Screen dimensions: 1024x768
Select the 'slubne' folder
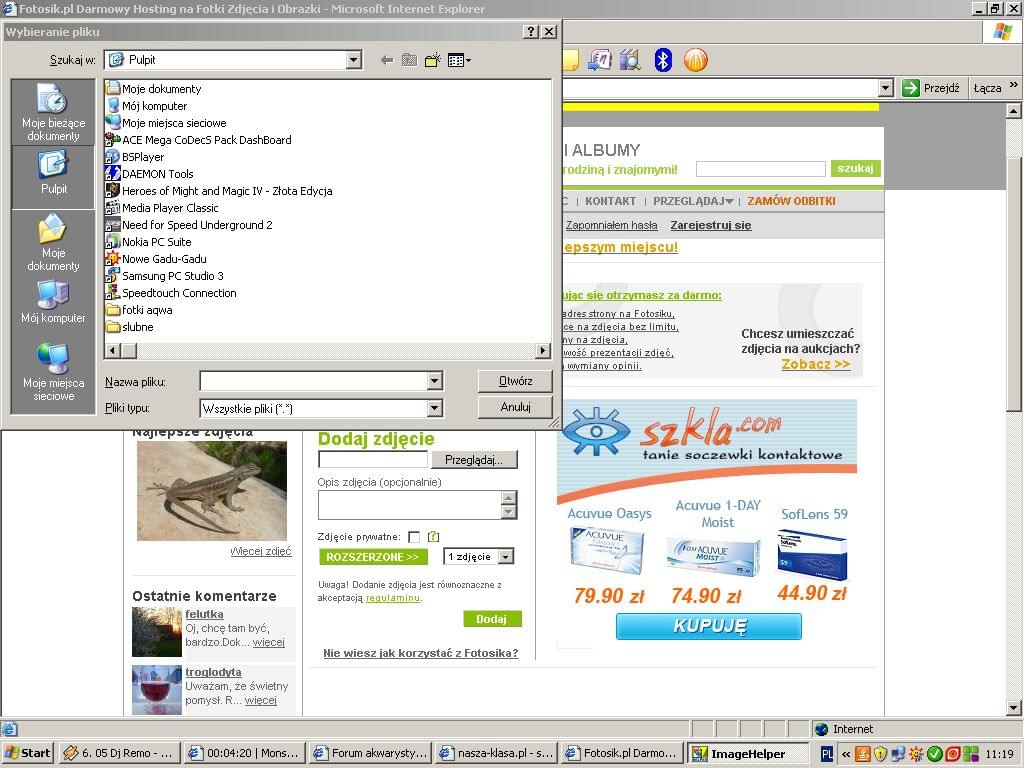pos(130,327)
